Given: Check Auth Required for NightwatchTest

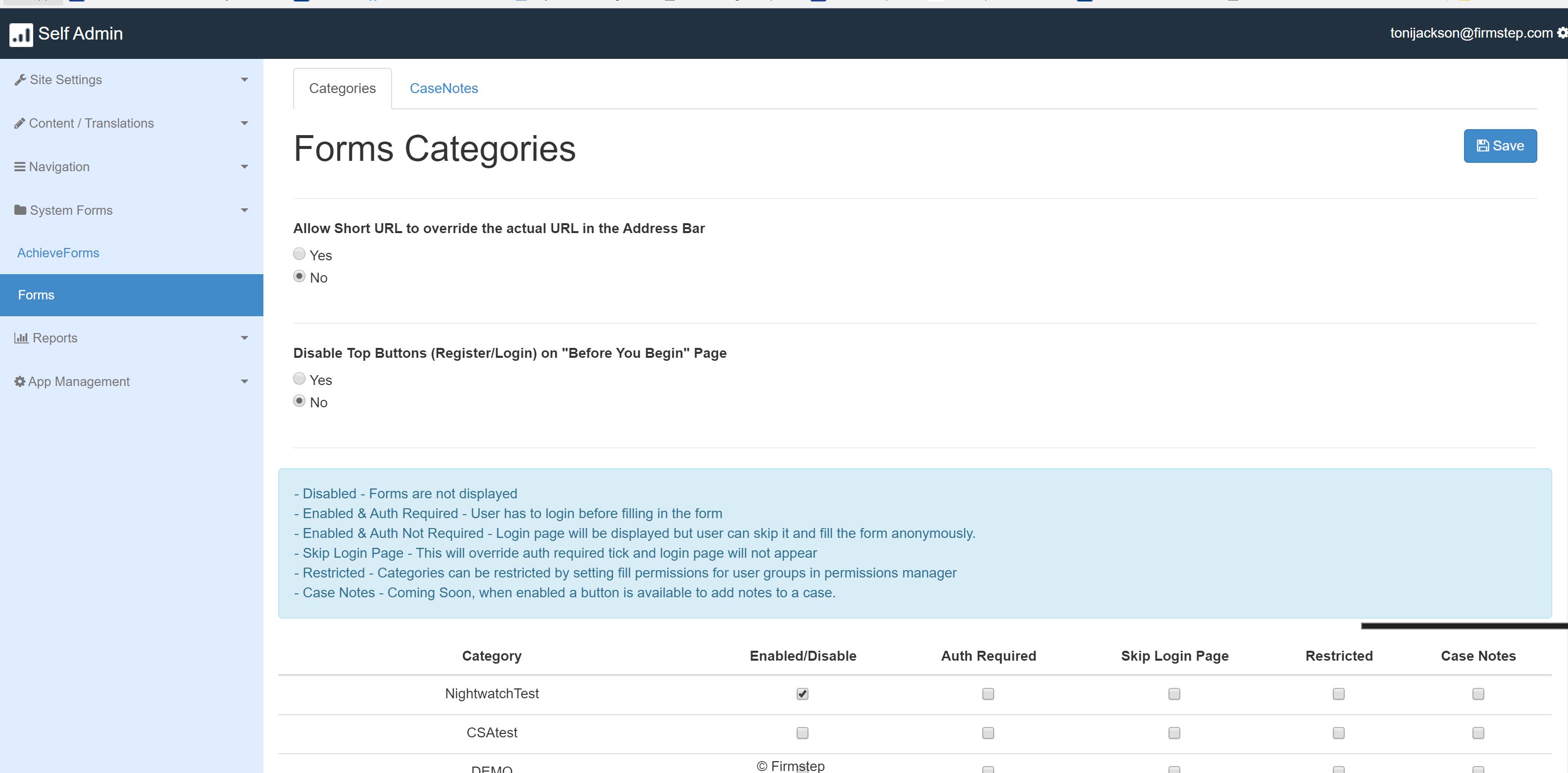Looking at the screenshot, I should click(988, 694).
